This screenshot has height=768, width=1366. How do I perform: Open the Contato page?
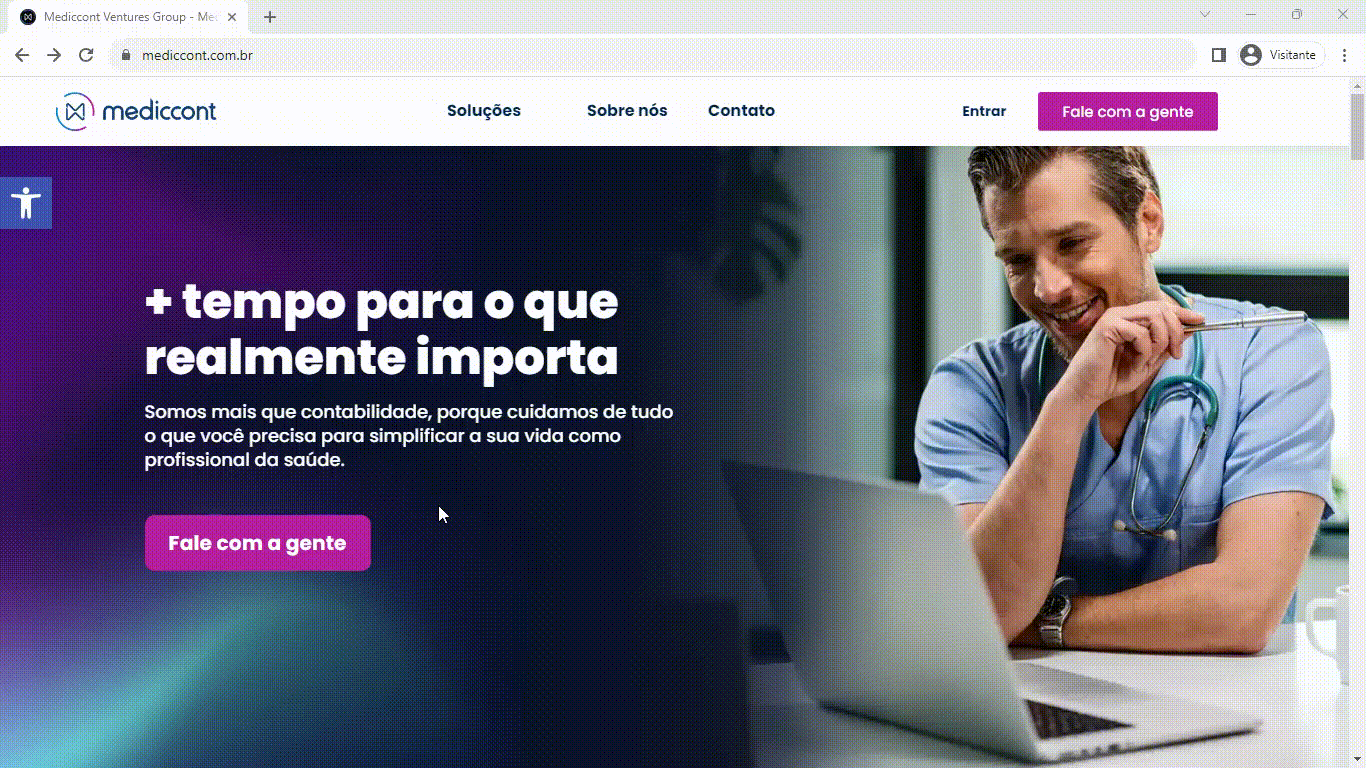(741, 111)
